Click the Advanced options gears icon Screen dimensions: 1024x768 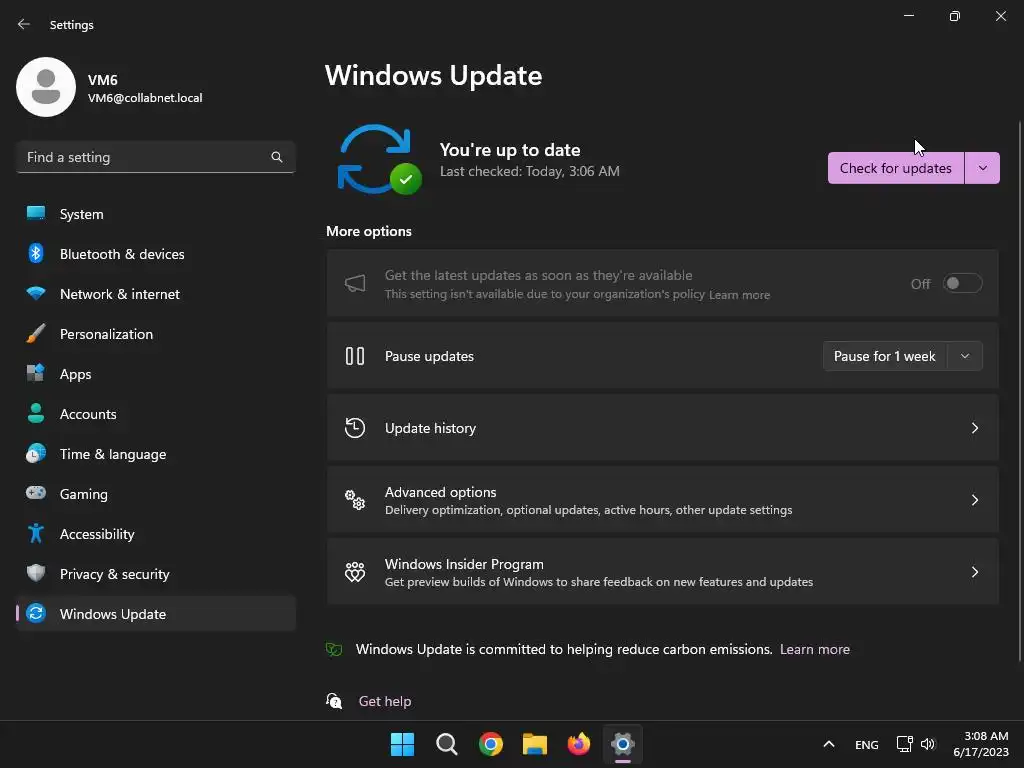coord(355,500)
